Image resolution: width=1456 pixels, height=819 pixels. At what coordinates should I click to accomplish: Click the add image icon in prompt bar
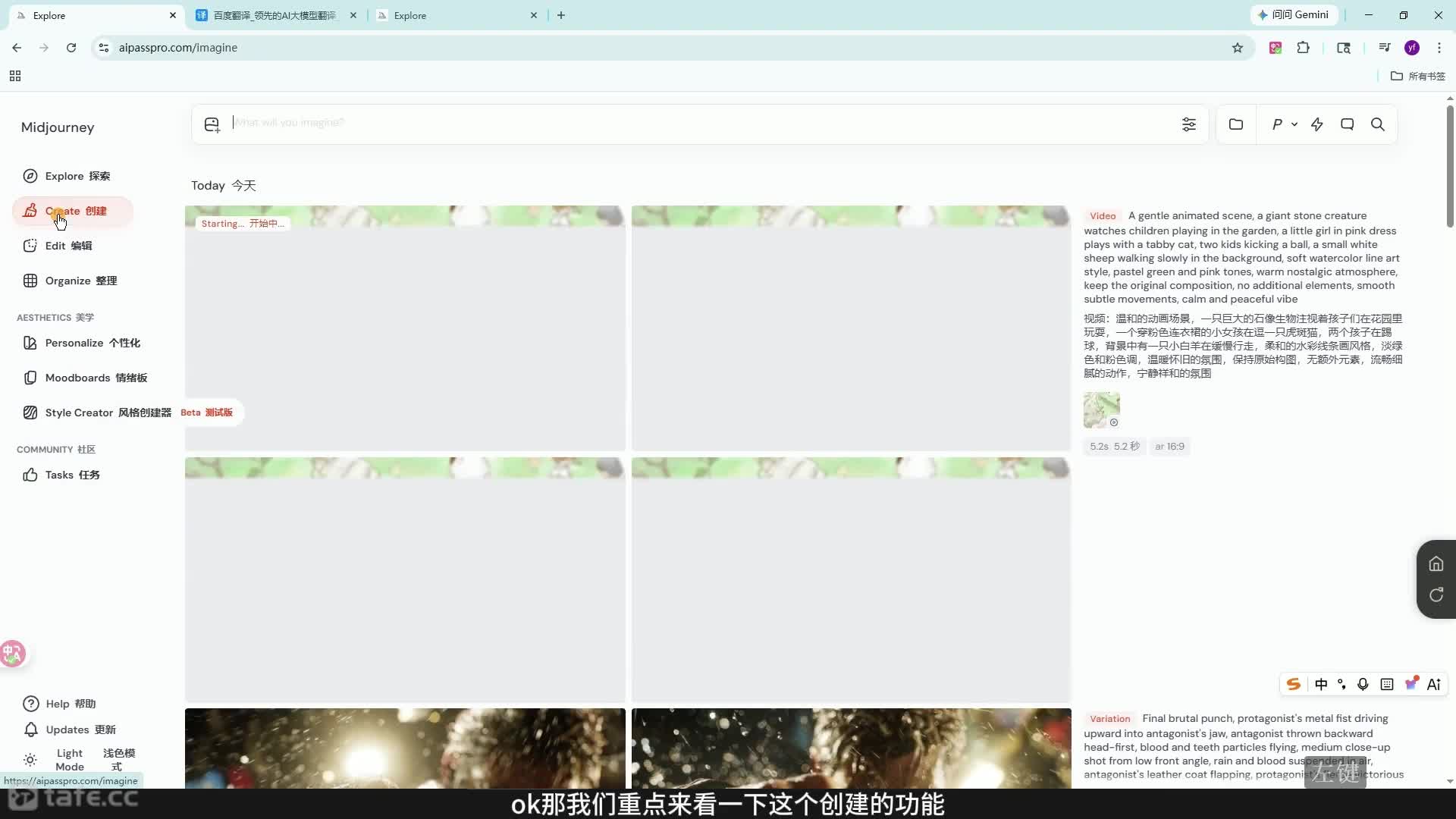coord(212,124)
